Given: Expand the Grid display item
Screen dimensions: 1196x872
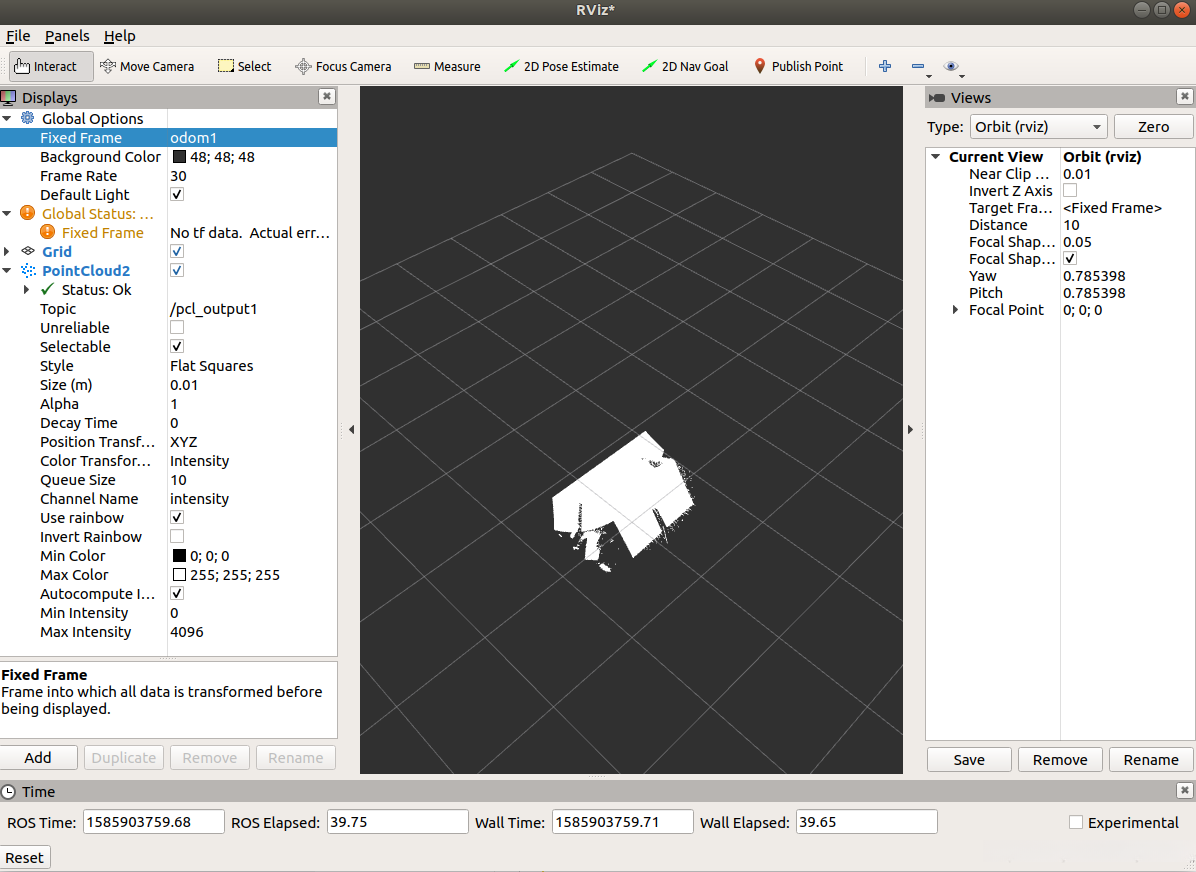Looking at the screenshot, I should (8, 252).
